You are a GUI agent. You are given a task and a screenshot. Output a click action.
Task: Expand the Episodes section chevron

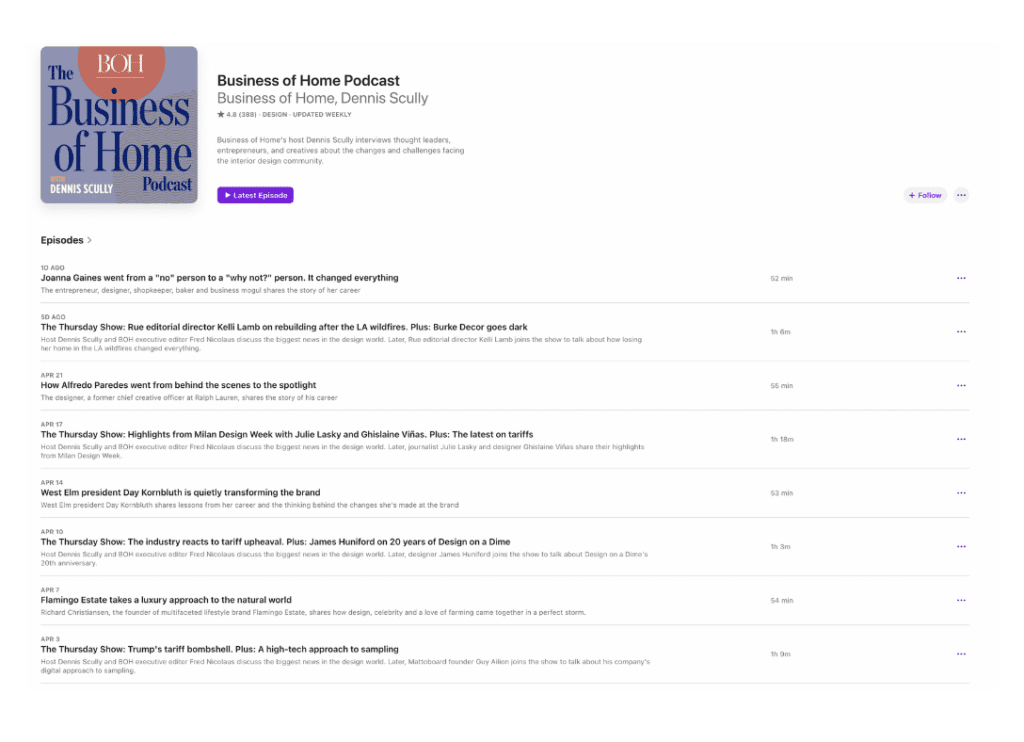[x=89, y=240]
